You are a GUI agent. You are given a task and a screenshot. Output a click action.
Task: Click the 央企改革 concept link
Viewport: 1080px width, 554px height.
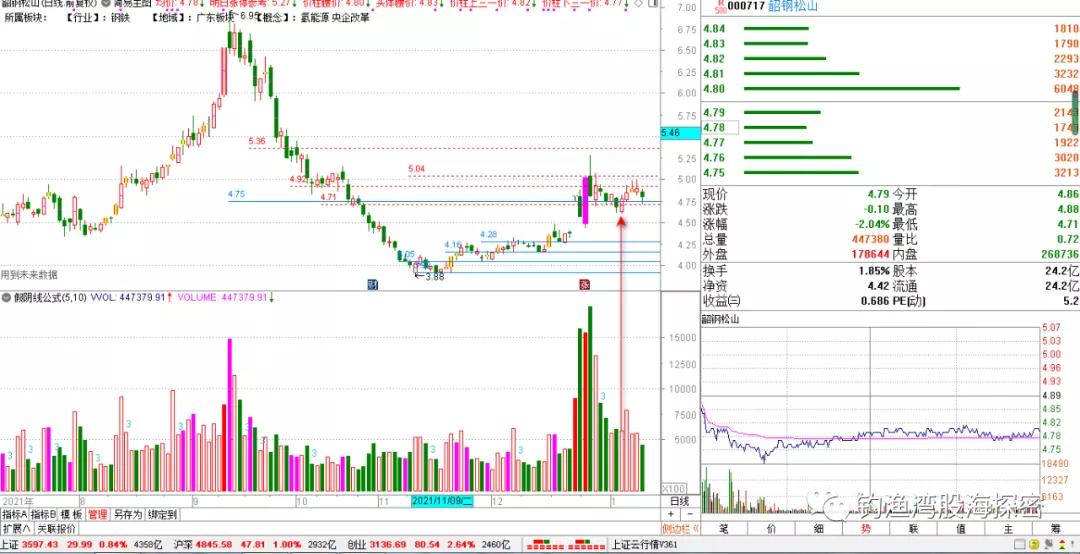[x=350, y=17]
